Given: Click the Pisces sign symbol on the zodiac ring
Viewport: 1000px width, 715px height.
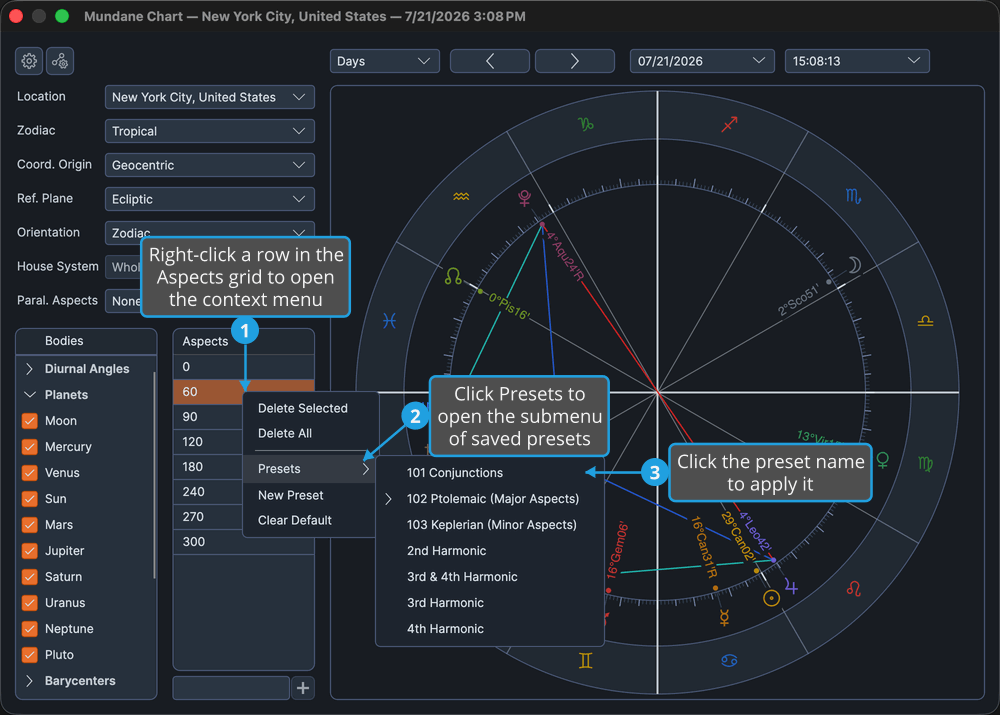Looking at the screenshot, I should 389,320.
